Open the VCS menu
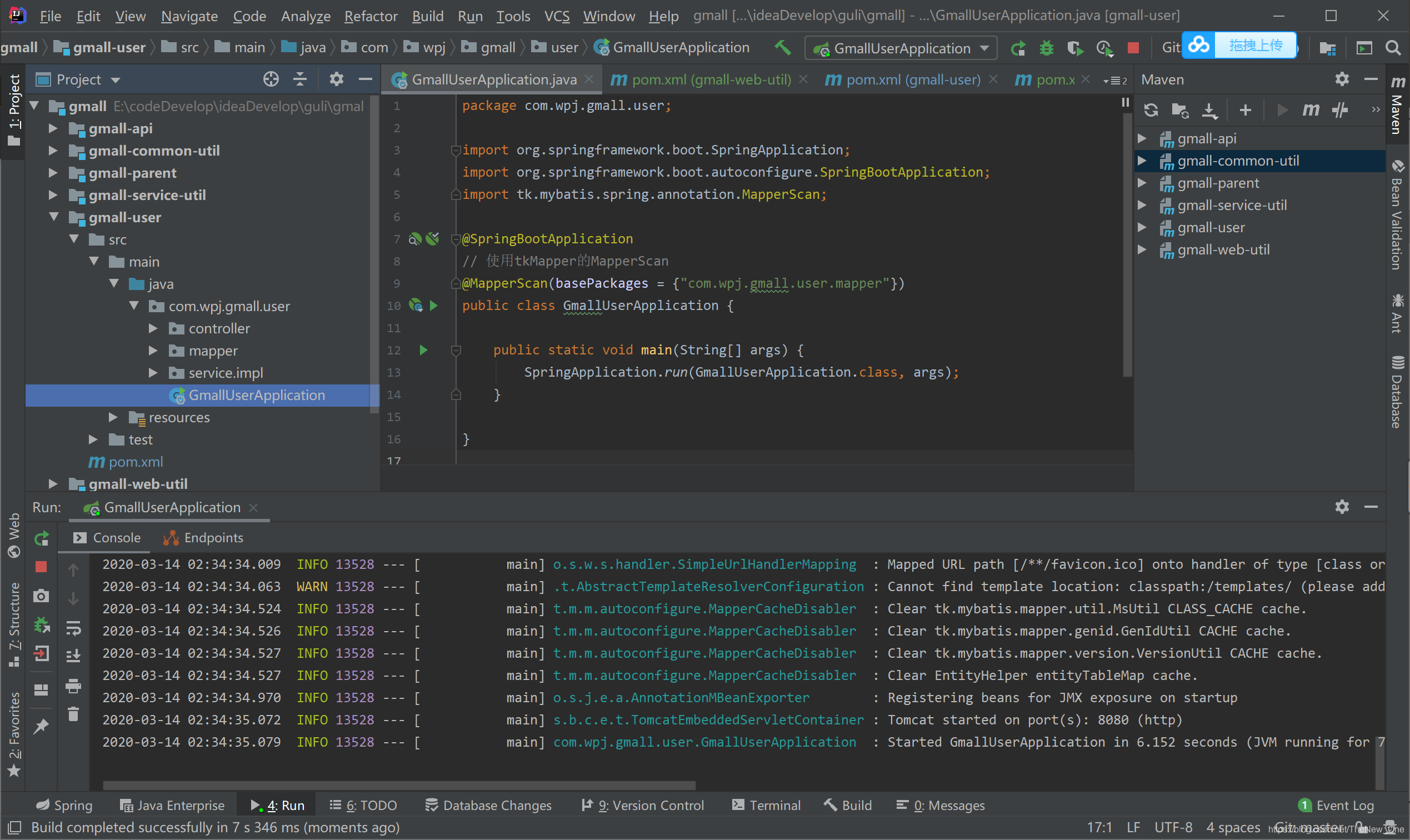The width and height of the screenshot is (1410, 840). click(557, 16)
